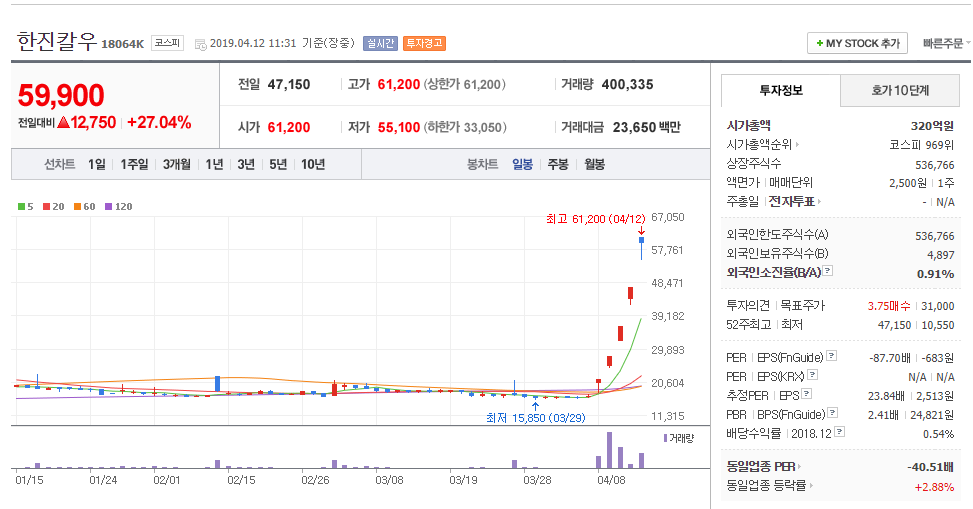Open help icon for 외국인소진율(B/A)

click(x=828, y=271)
